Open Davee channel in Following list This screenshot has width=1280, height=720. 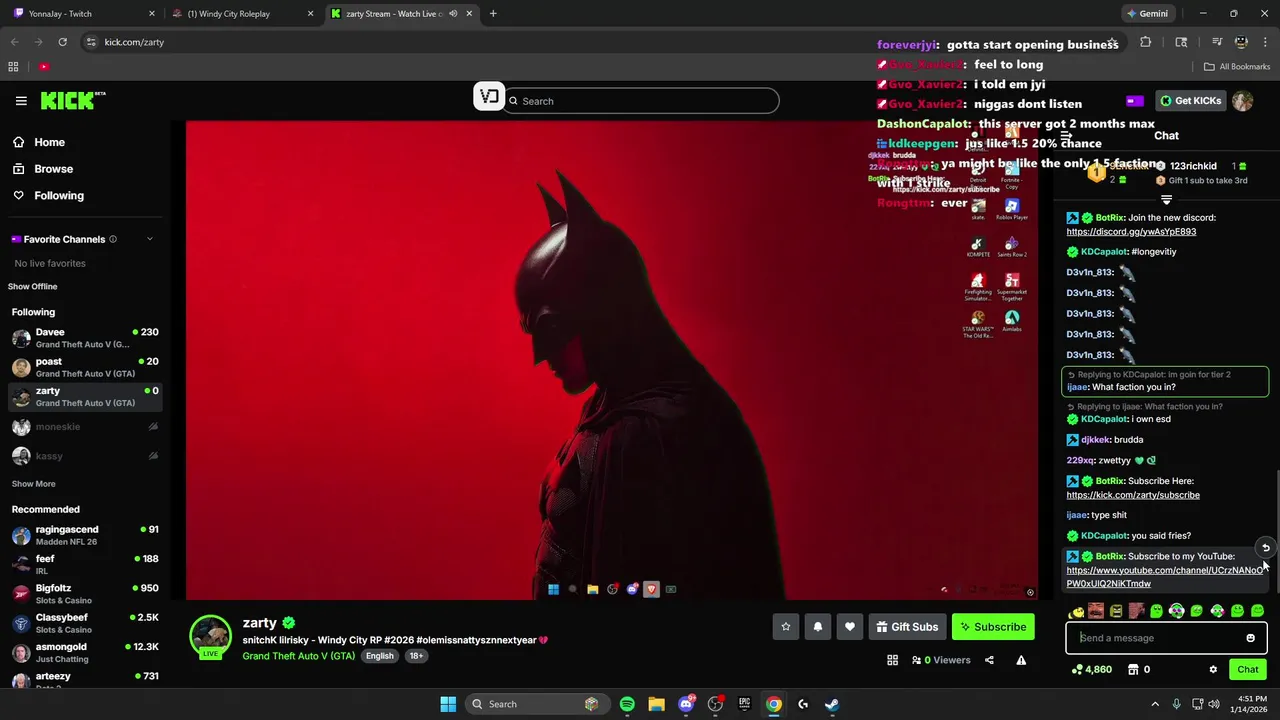point(85,338)
